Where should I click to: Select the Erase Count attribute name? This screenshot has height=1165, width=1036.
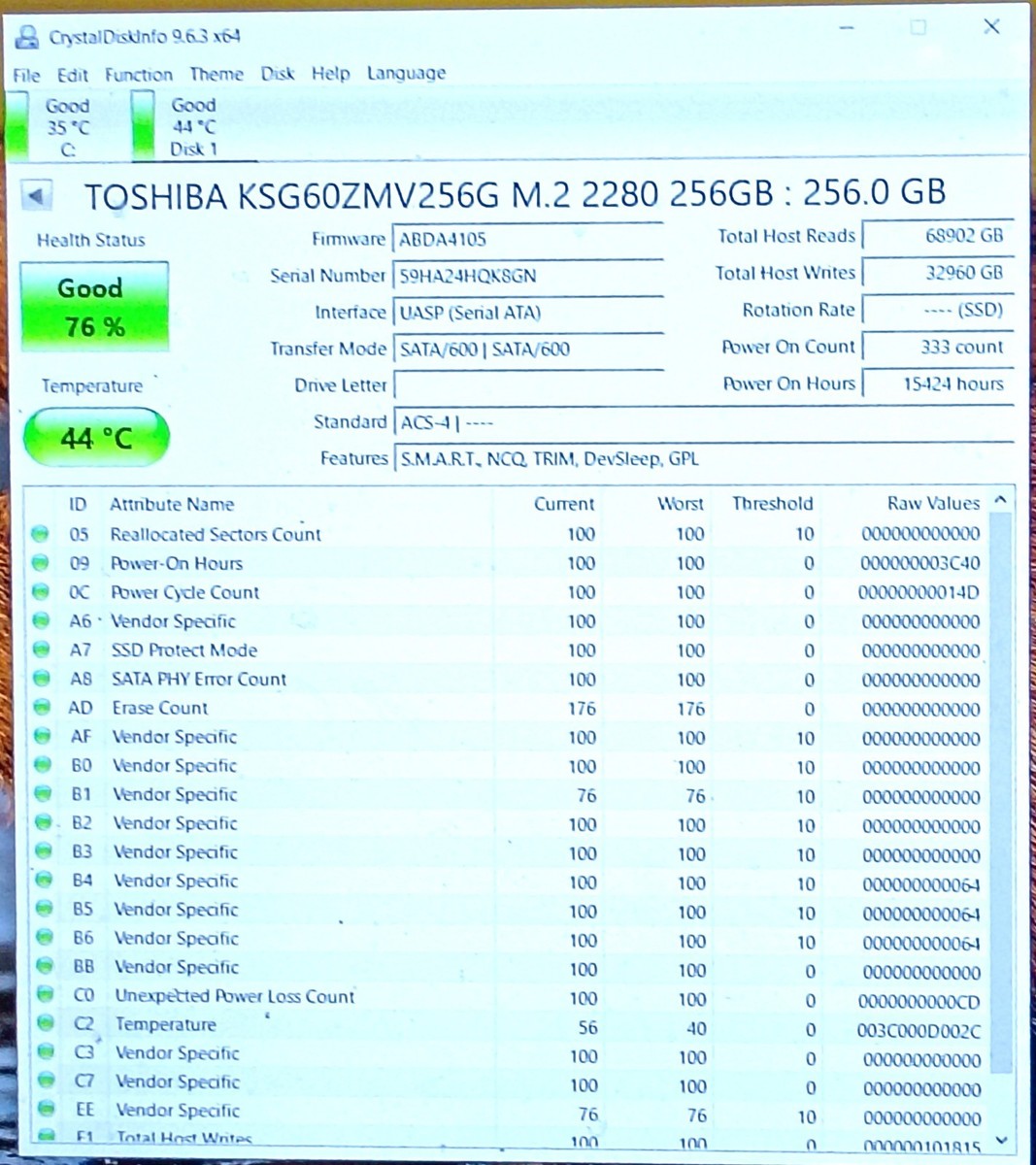pyautogui.click(x=160, y=708)
